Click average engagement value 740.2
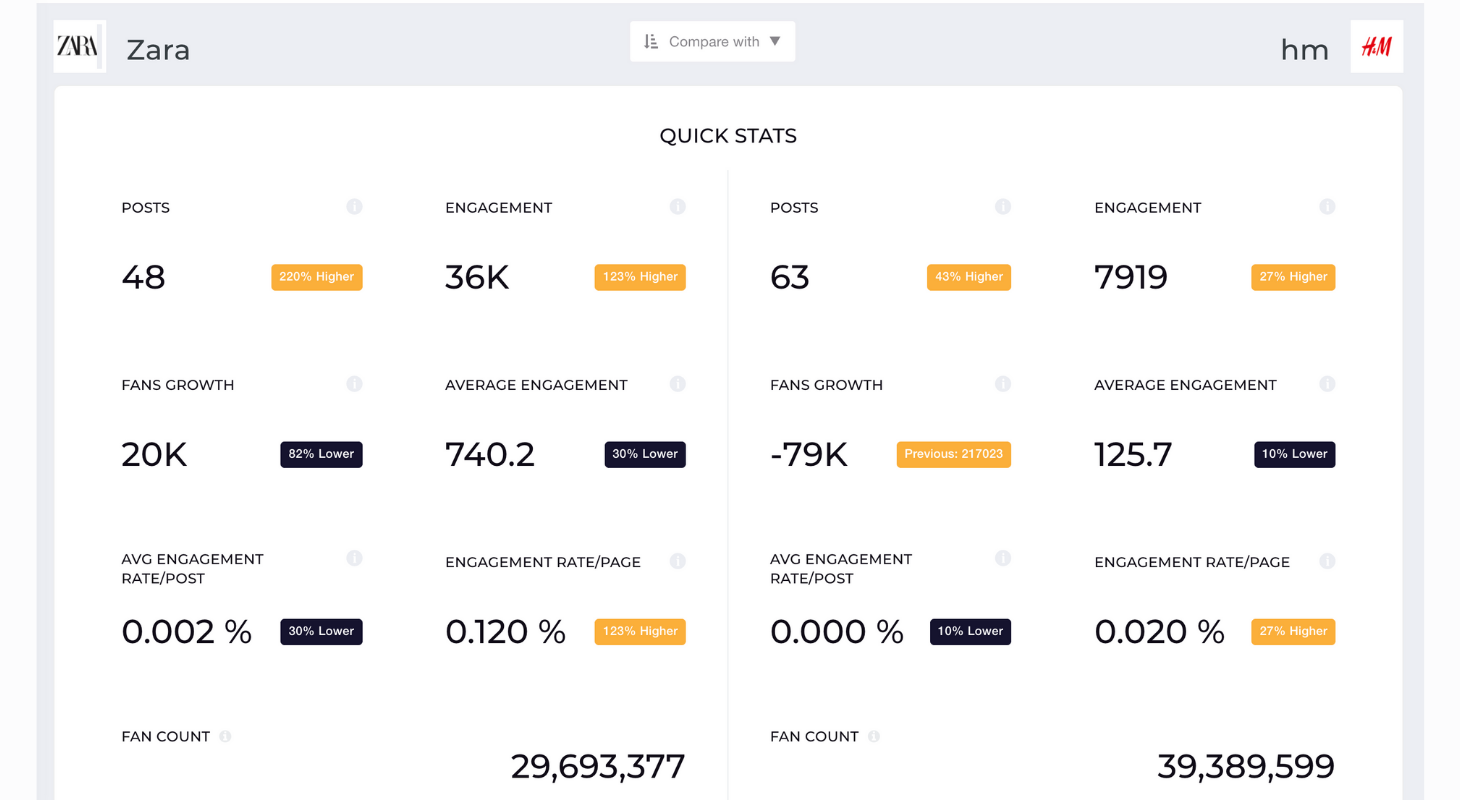The width and height of the screenshot is (1460, 800). pos(490,455)
